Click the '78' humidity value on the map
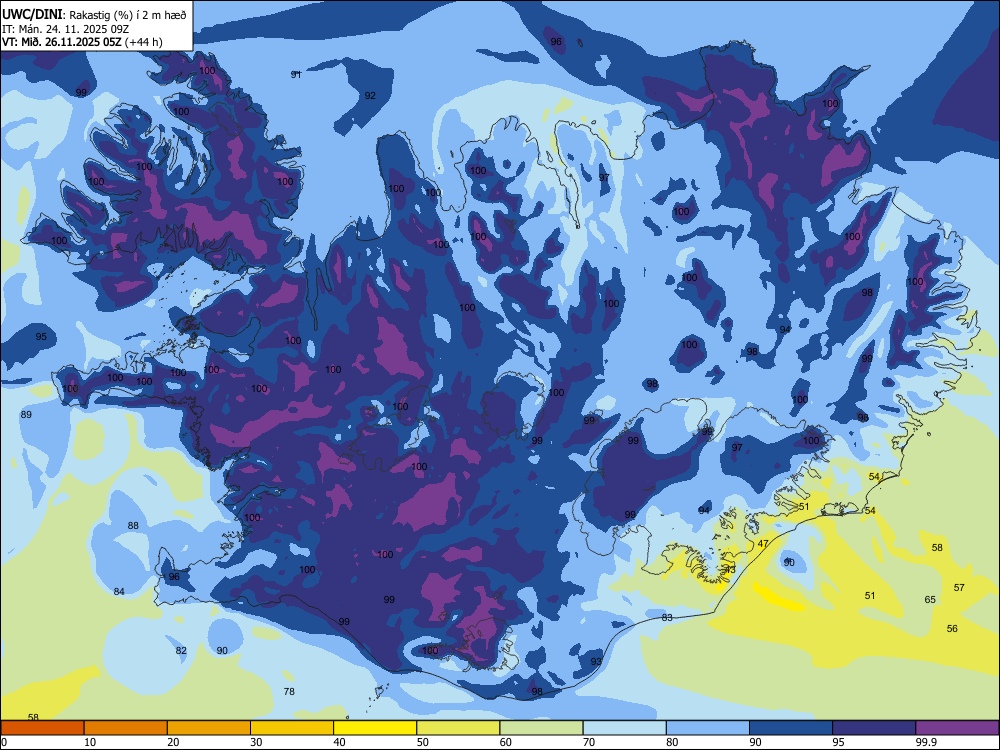Image resolution: width=1000 pixels, height=750 pixels. pos(289,691)
